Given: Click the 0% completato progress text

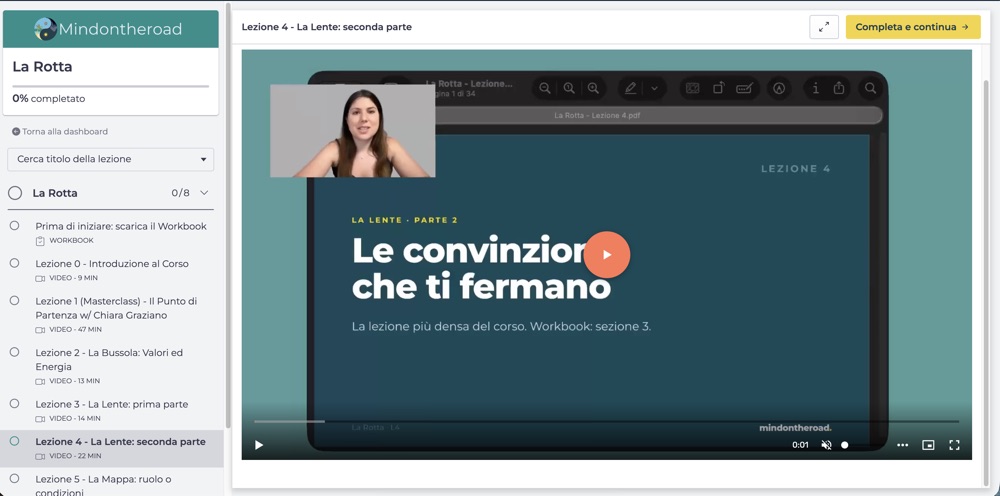Looking at the screenshot, I should click(48, 99).
